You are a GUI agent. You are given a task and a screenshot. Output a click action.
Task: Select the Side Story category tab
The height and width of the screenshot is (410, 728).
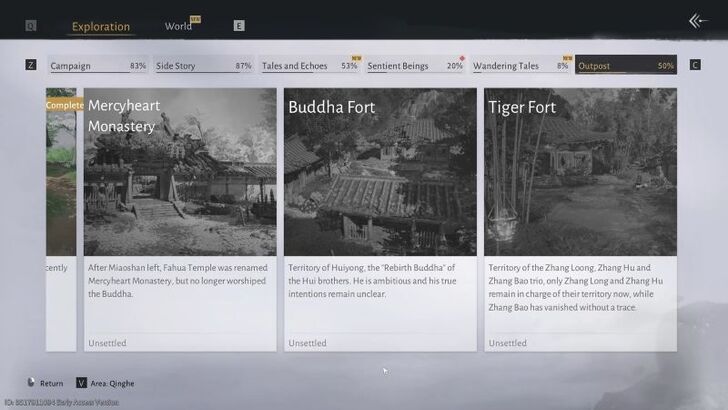tap(203, 65)
